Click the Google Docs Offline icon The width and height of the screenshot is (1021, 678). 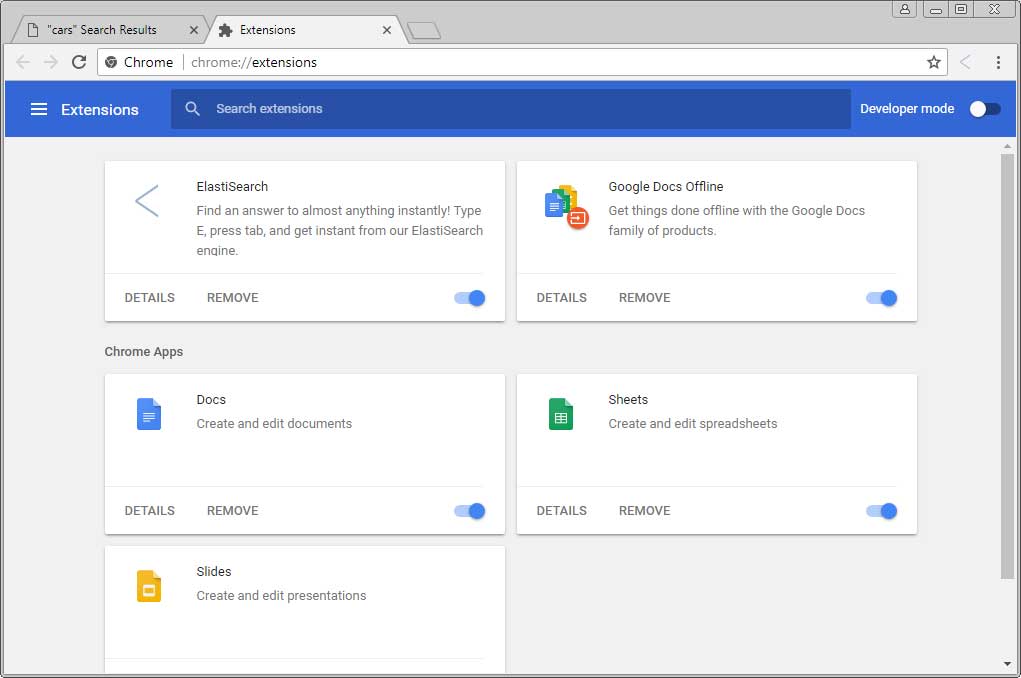[x=566, y=207]
